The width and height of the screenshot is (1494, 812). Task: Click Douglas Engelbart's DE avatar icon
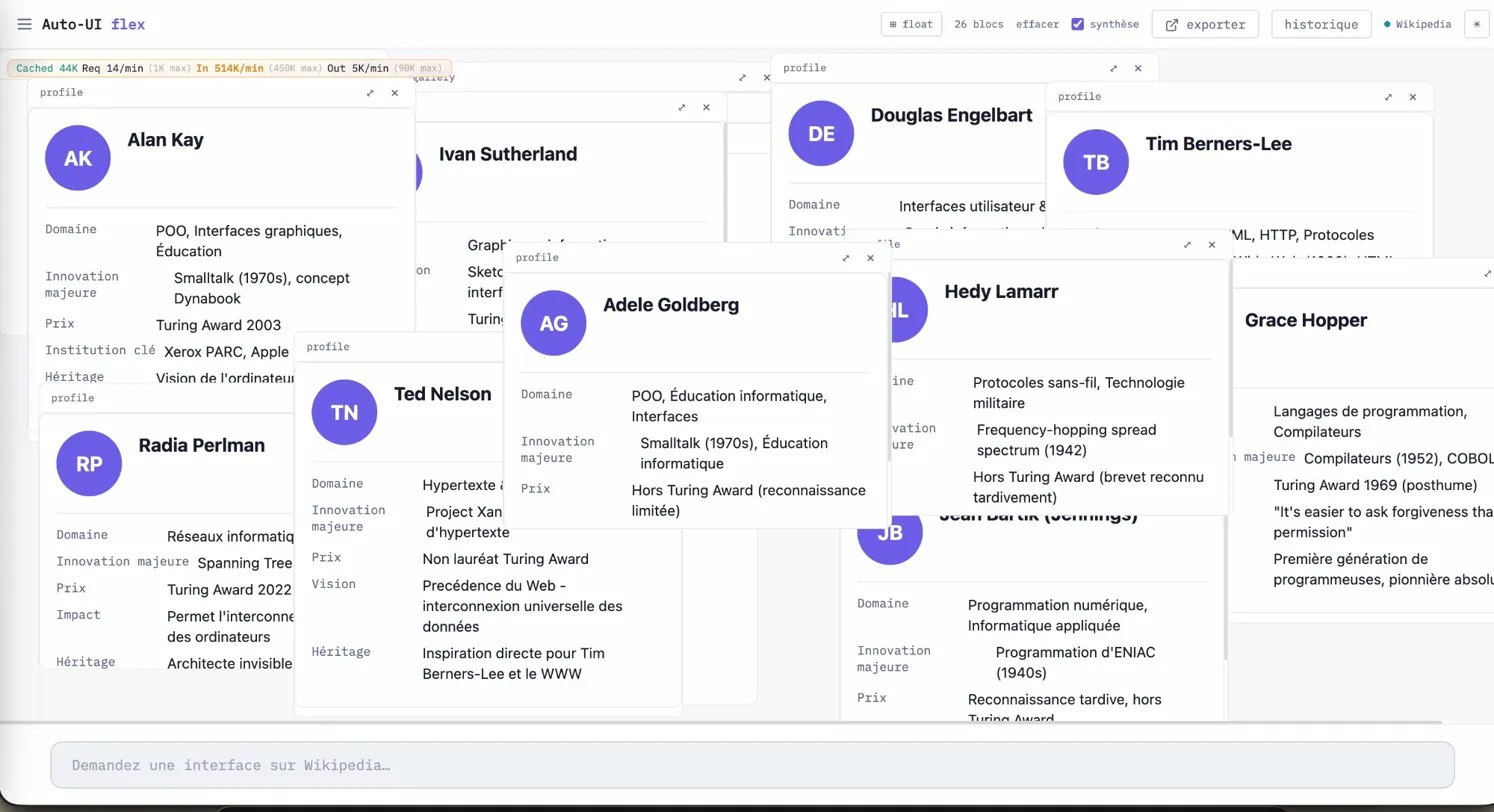[x=821, y=133]
